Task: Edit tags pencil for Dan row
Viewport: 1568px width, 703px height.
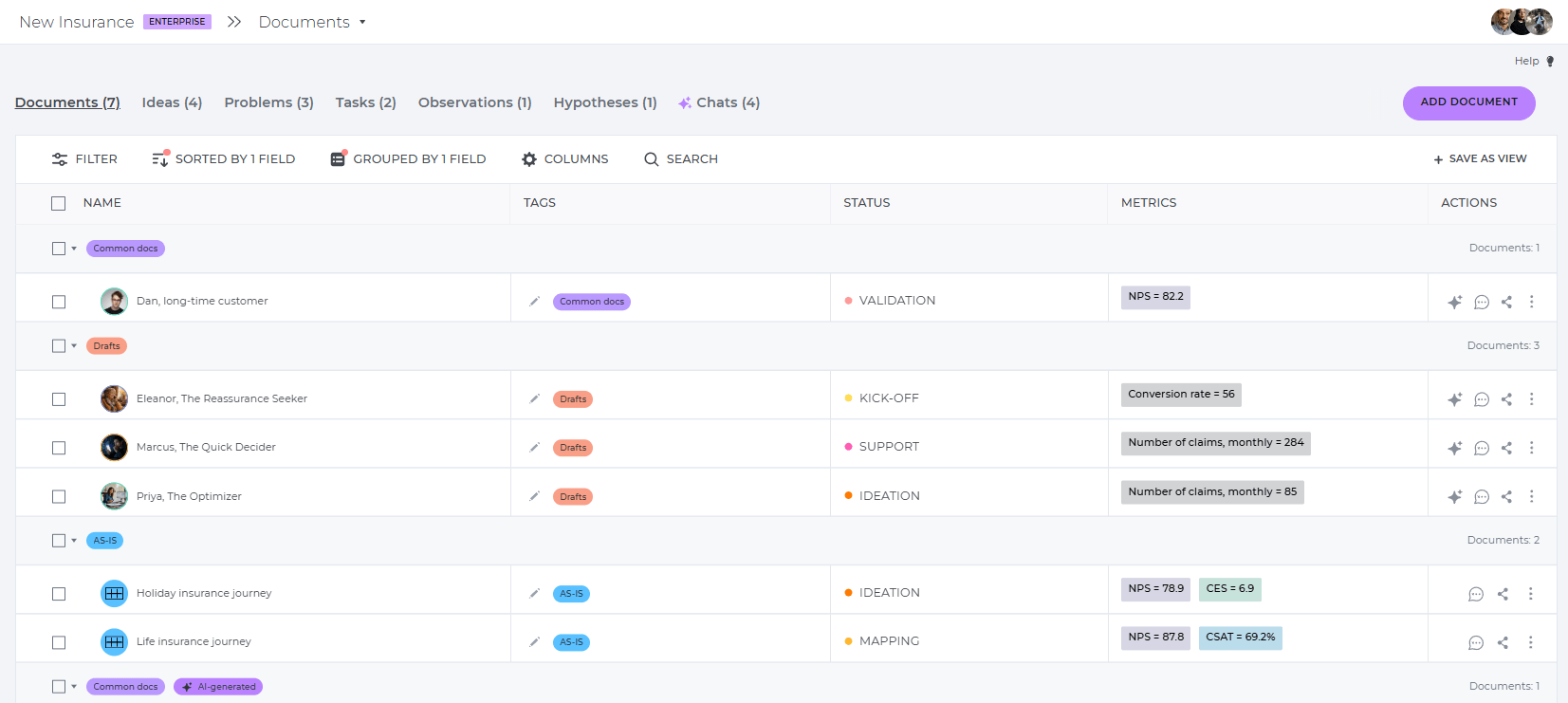Action: (534, 302)
